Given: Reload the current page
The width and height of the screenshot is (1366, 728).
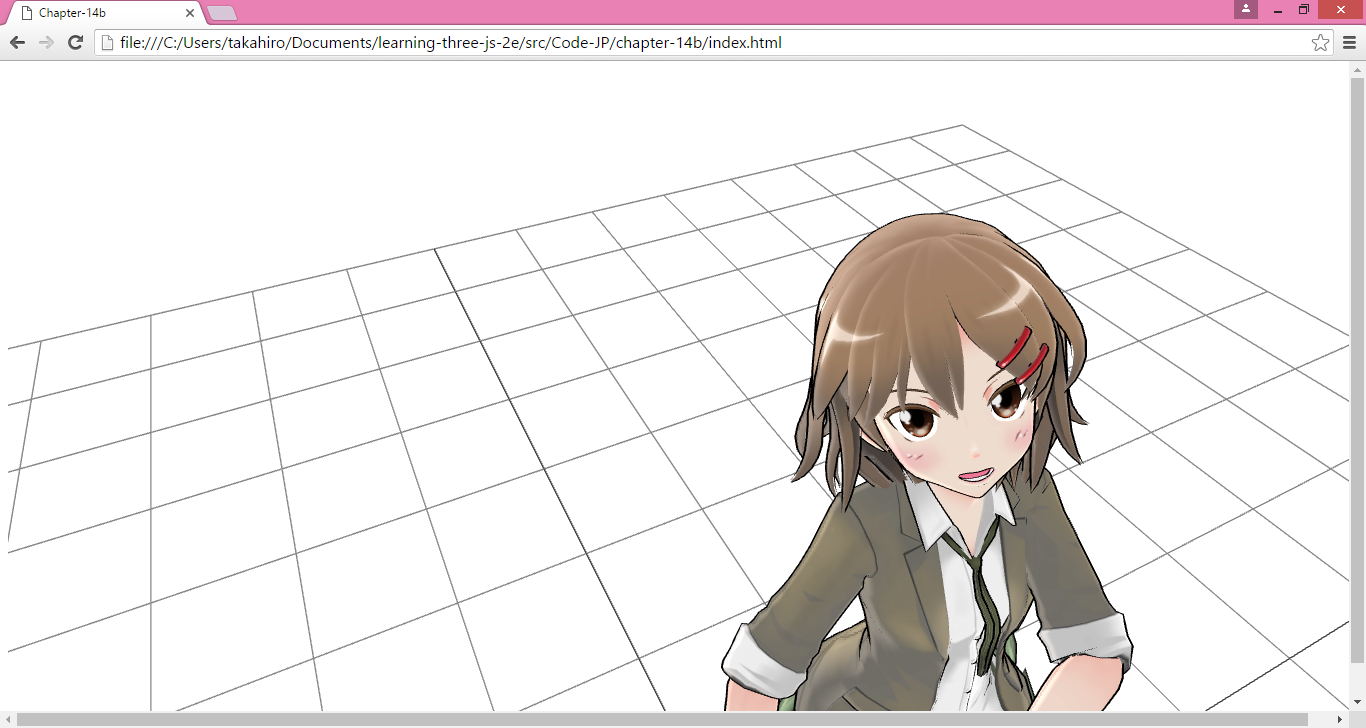Looking at the screenshot, I should pos(75,42).
